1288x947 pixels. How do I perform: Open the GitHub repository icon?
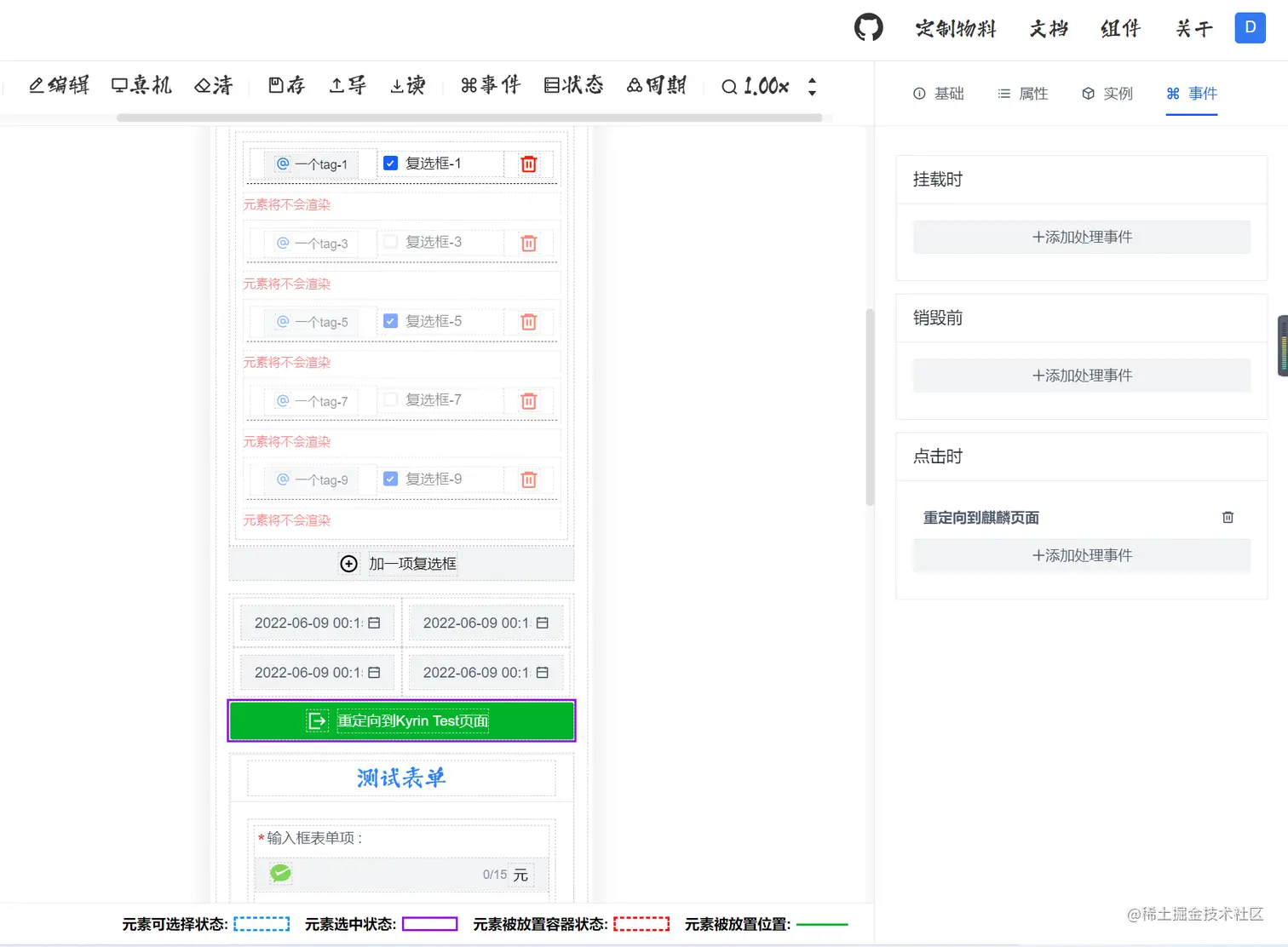(x=868, y=27)
